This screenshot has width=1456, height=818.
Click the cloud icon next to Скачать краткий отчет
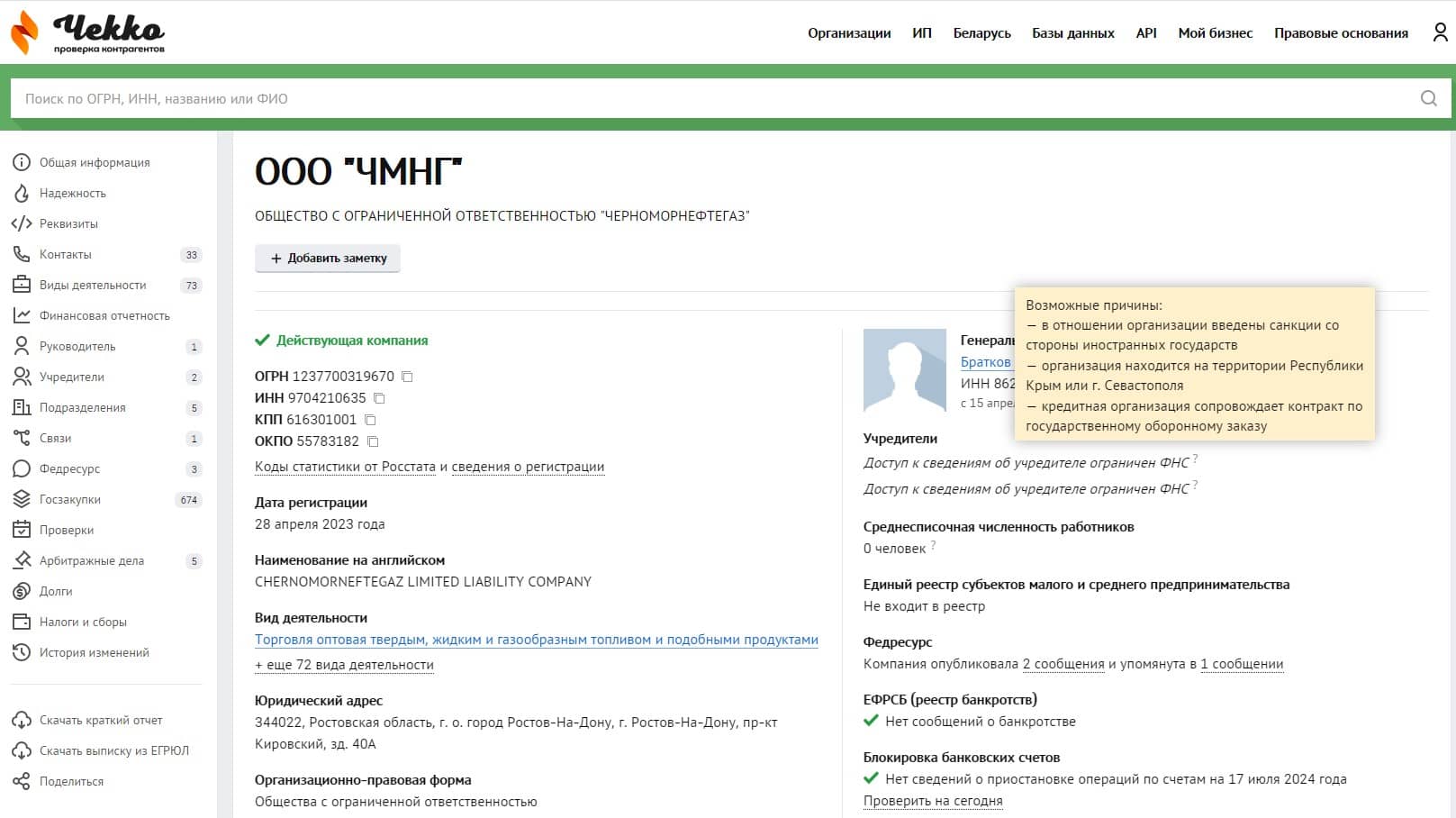22,720
